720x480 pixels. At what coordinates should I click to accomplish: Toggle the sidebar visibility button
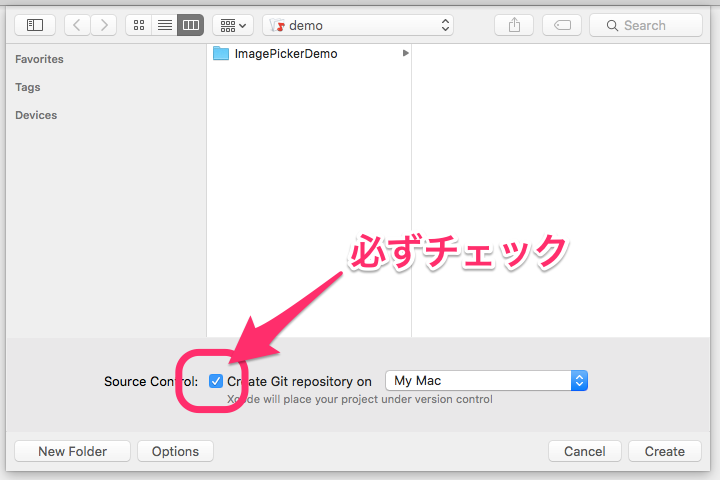35,25
